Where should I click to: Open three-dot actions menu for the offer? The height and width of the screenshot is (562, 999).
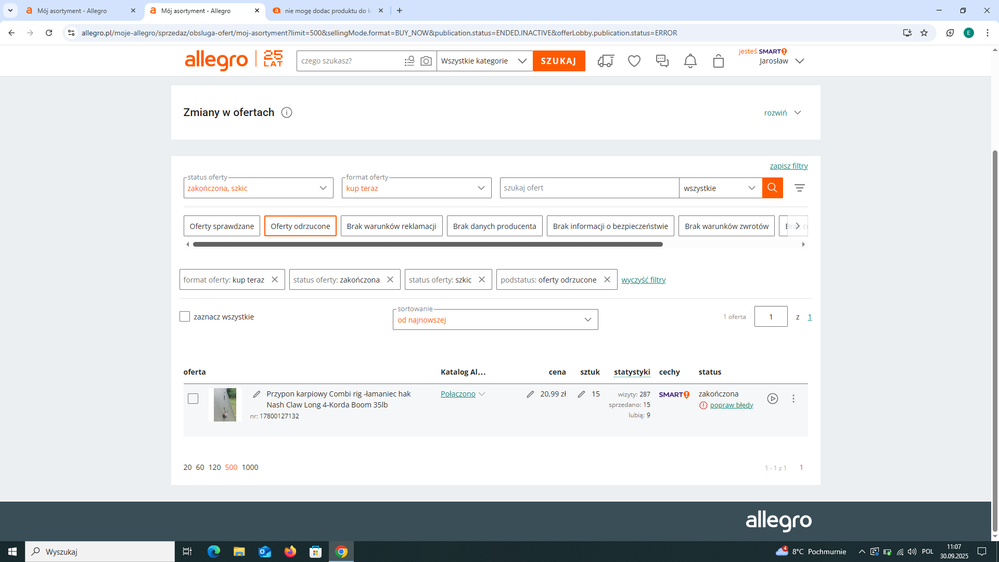tap(794, 399)
